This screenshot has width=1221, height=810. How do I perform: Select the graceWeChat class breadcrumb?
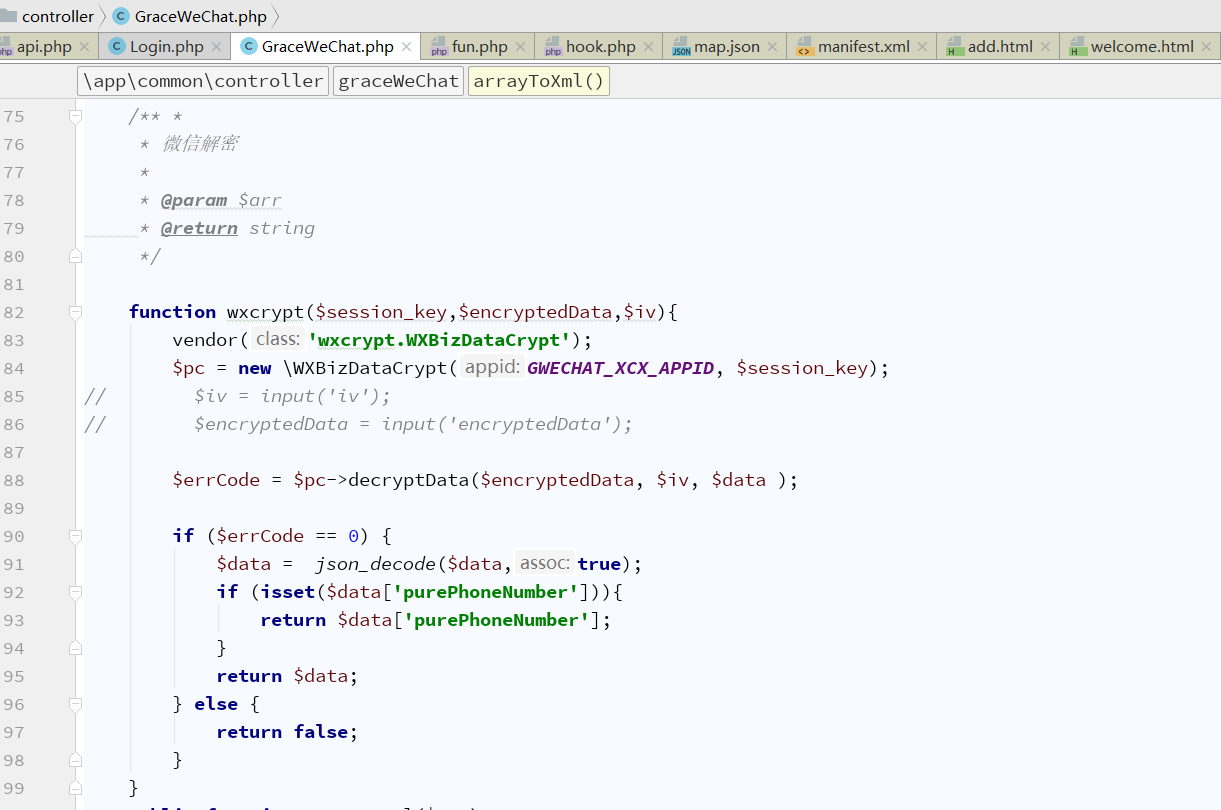point(398,81)
